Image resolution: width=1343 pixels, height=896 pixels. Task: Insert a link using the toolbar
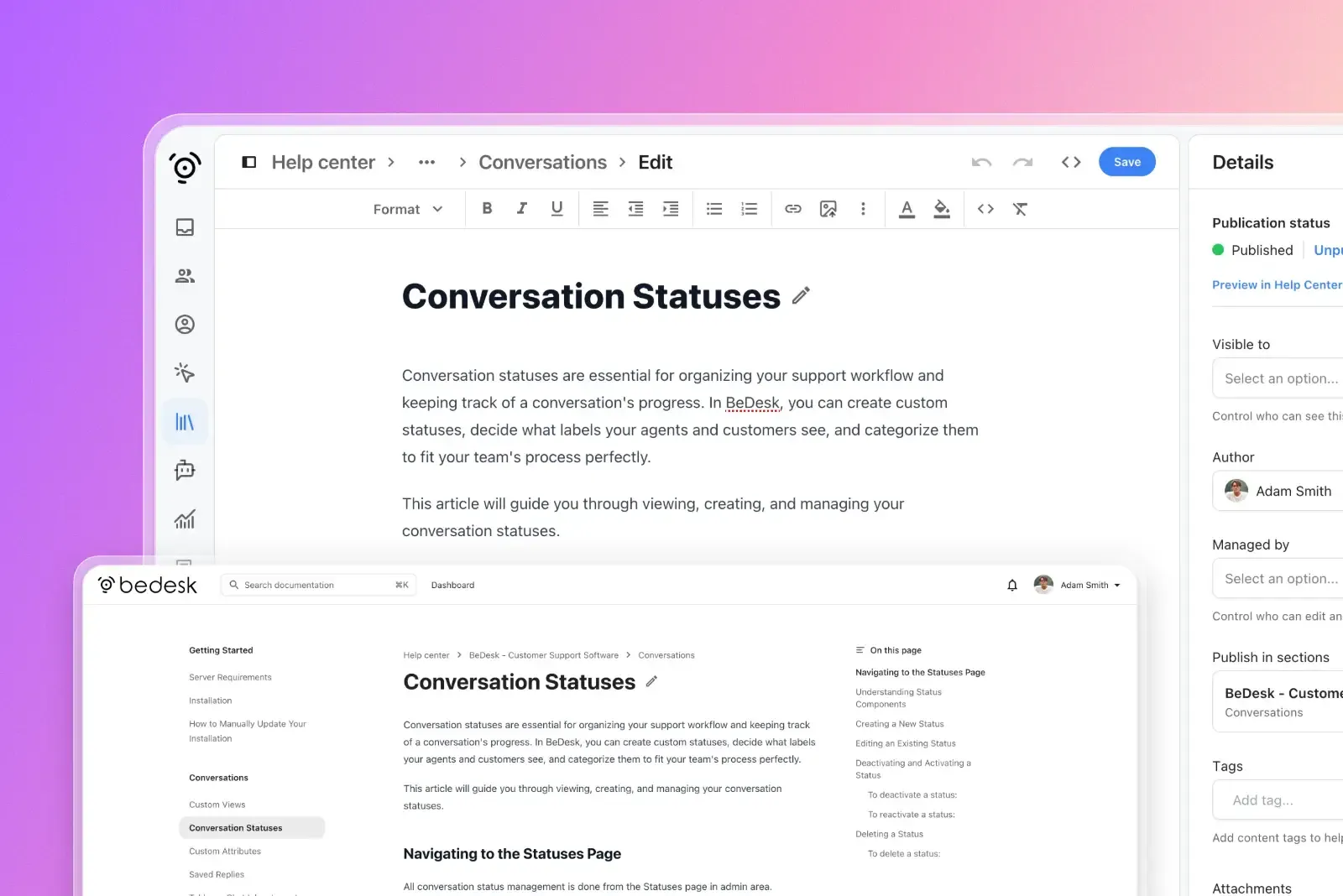tap(792, 209)
